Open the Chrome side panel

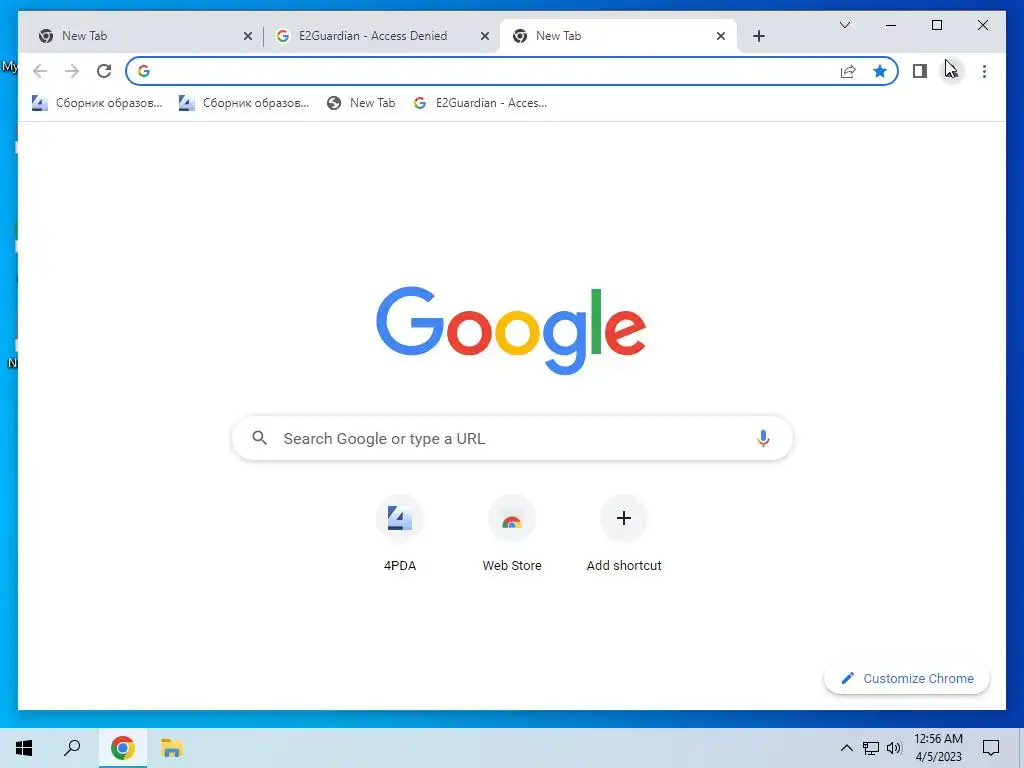pyautogui.click(x=920, y=71)
